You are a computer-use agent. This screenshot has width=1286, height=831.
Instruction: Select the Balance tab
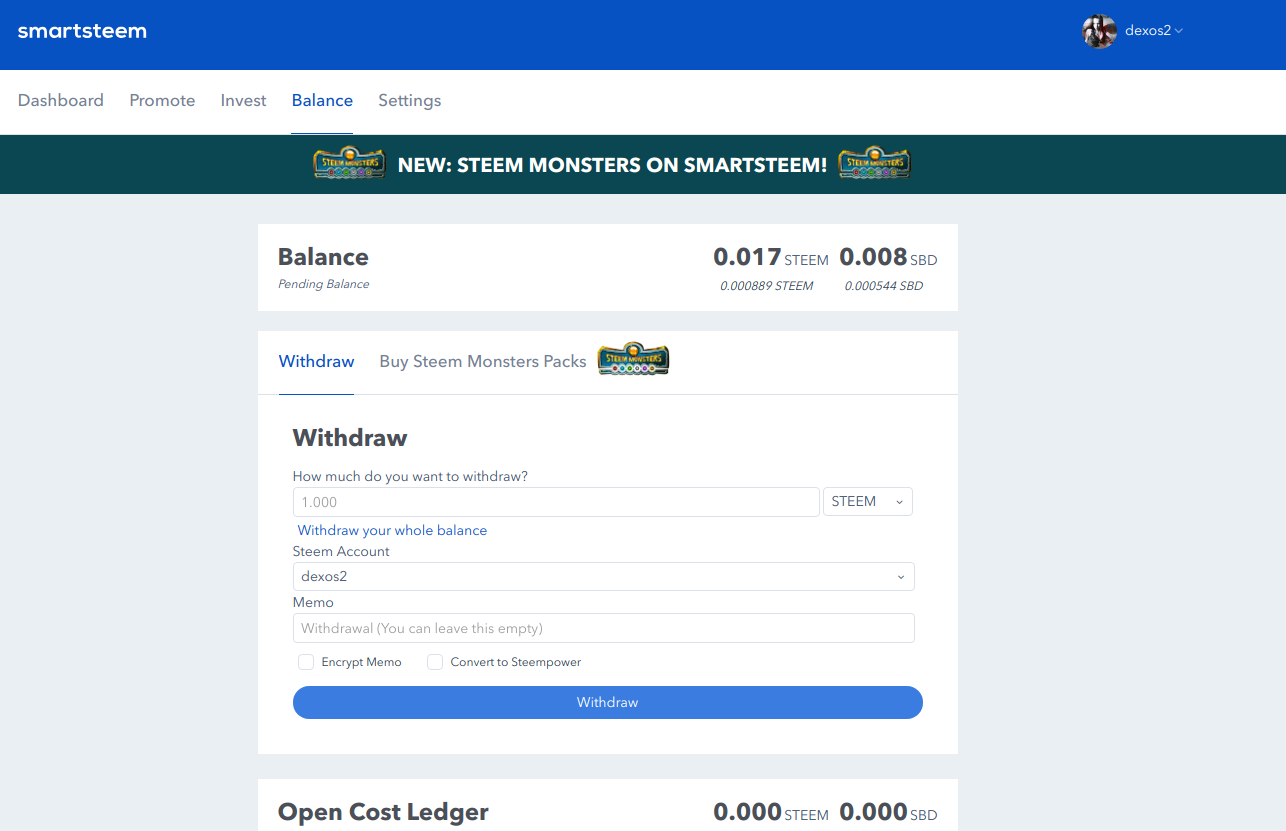tap(322, 100)
